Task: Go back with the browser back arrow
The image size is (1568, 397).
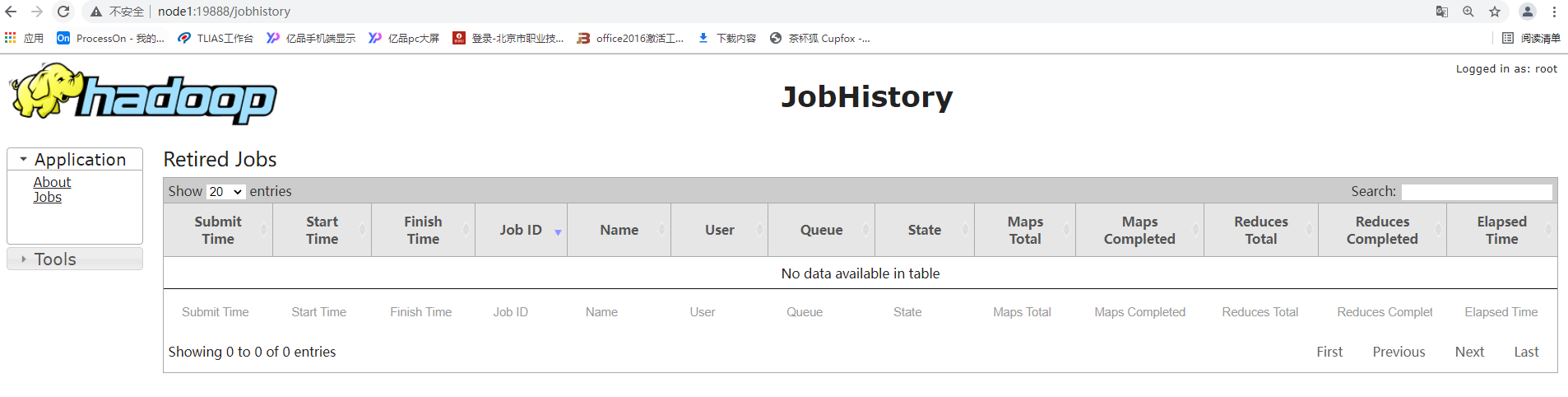Action: point(11,12)
